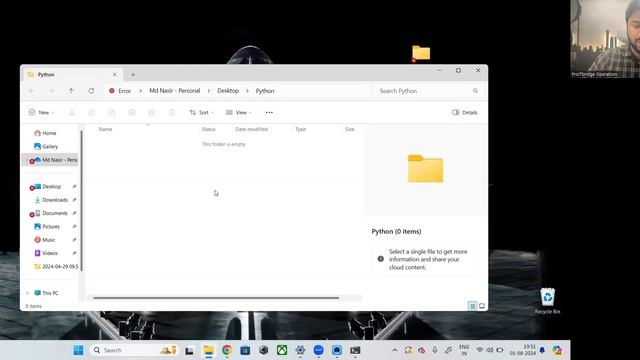640x360 pixels.
Task: Open Home in navigation pane
Action: (45, 133)
